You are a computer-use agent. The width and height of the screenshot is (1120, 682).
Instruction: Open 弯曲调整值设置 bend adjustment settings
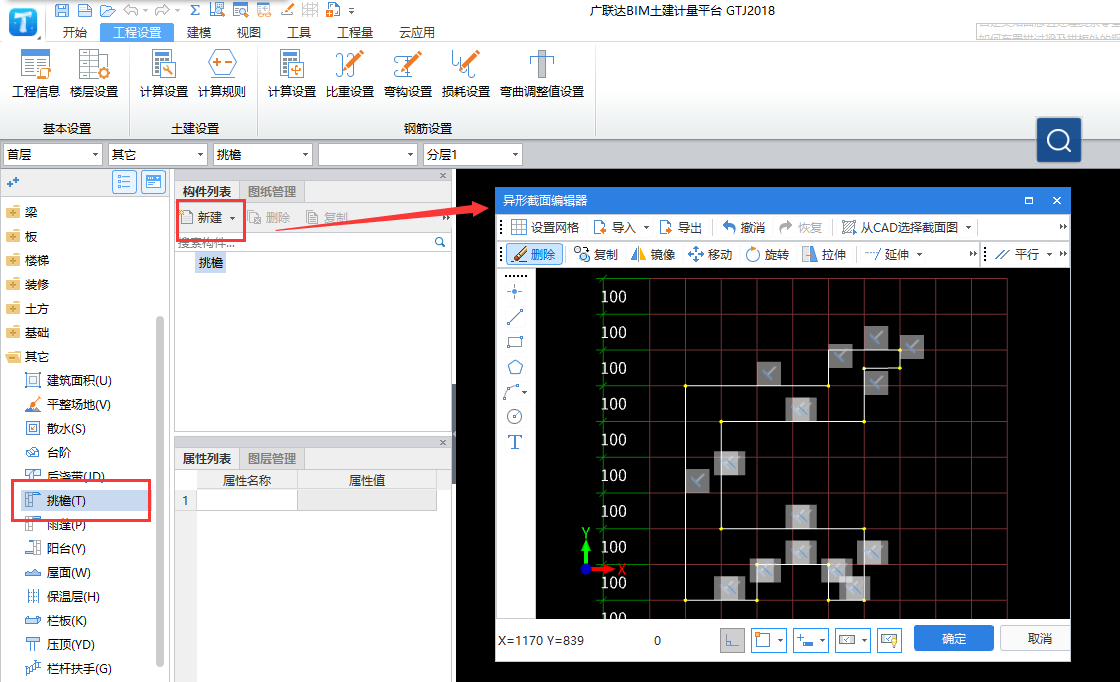coord(541,74)
